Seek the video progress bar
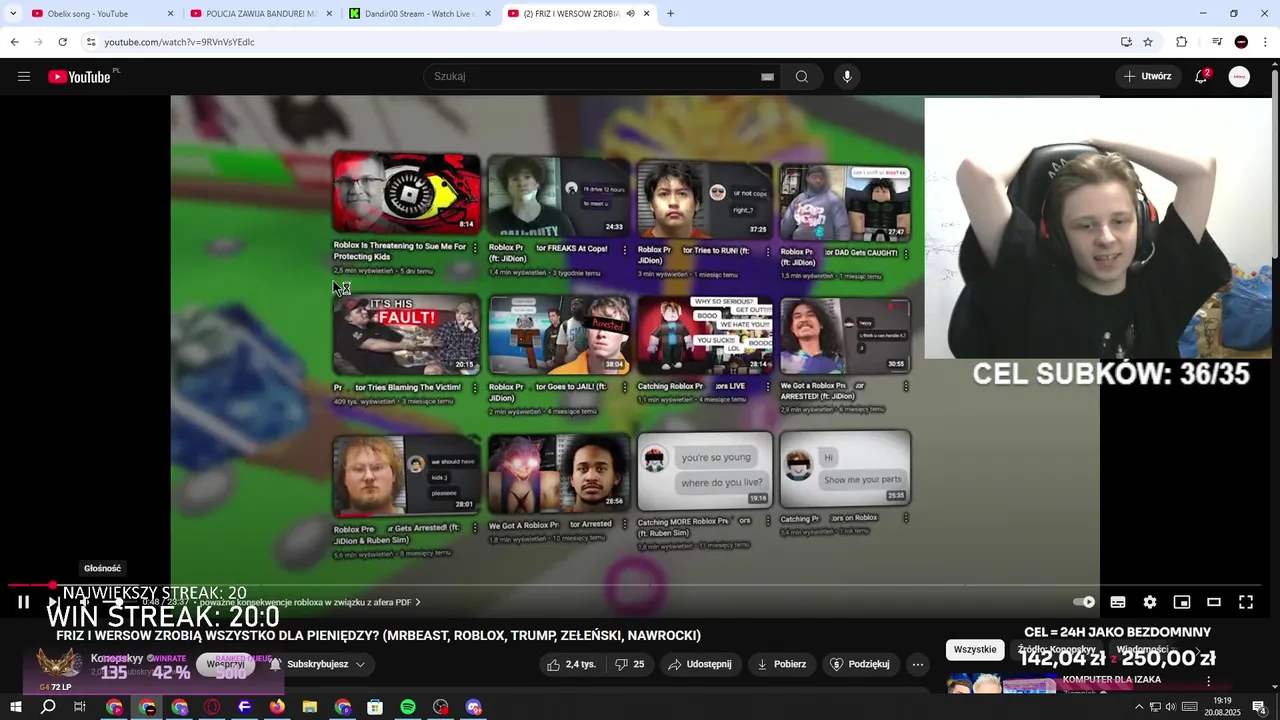This screenshot has height=720, width=1280. 635,585
